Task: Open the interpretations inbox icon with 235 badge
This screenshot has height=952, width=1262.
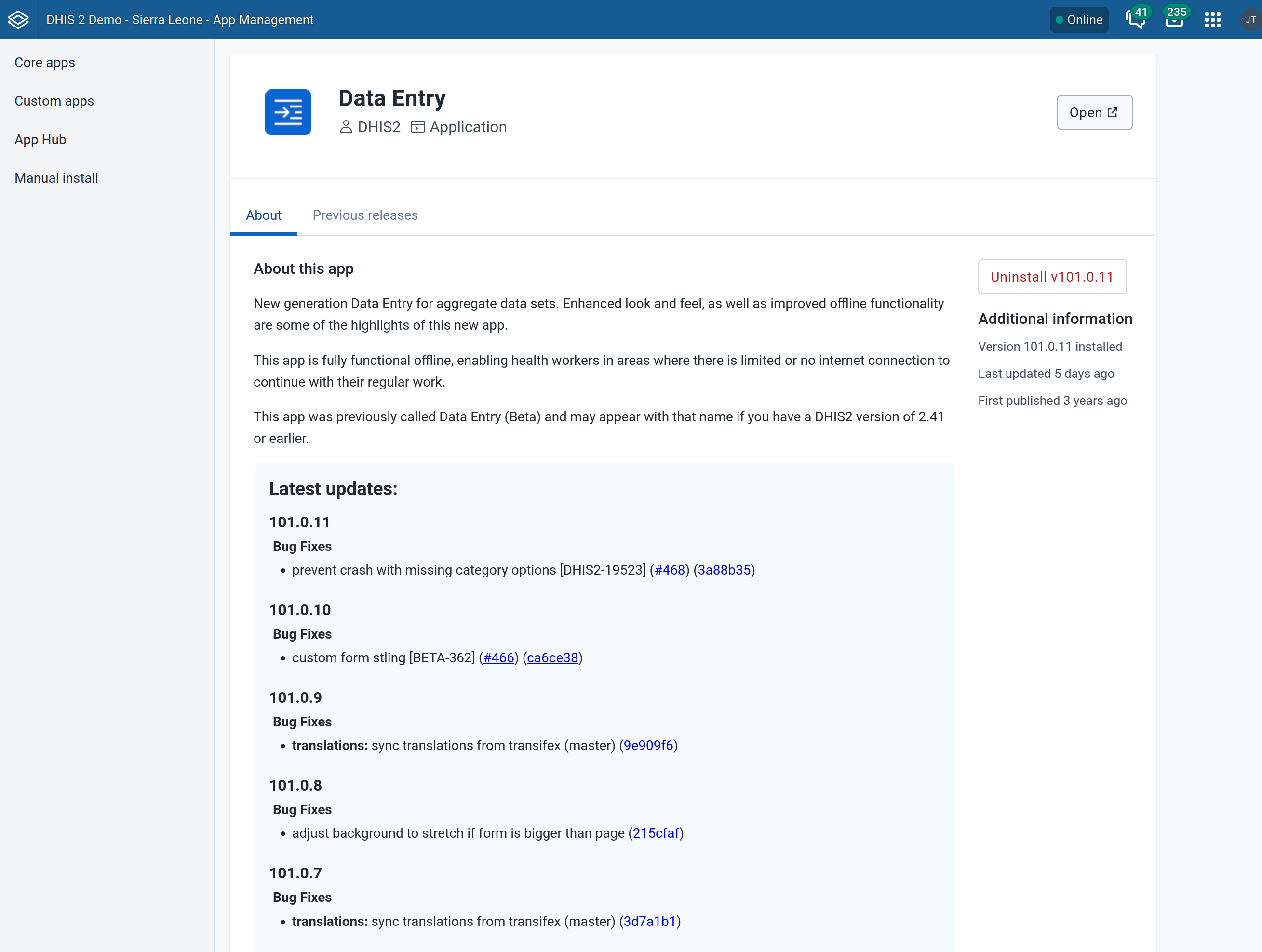Action: pos(1174,19)
